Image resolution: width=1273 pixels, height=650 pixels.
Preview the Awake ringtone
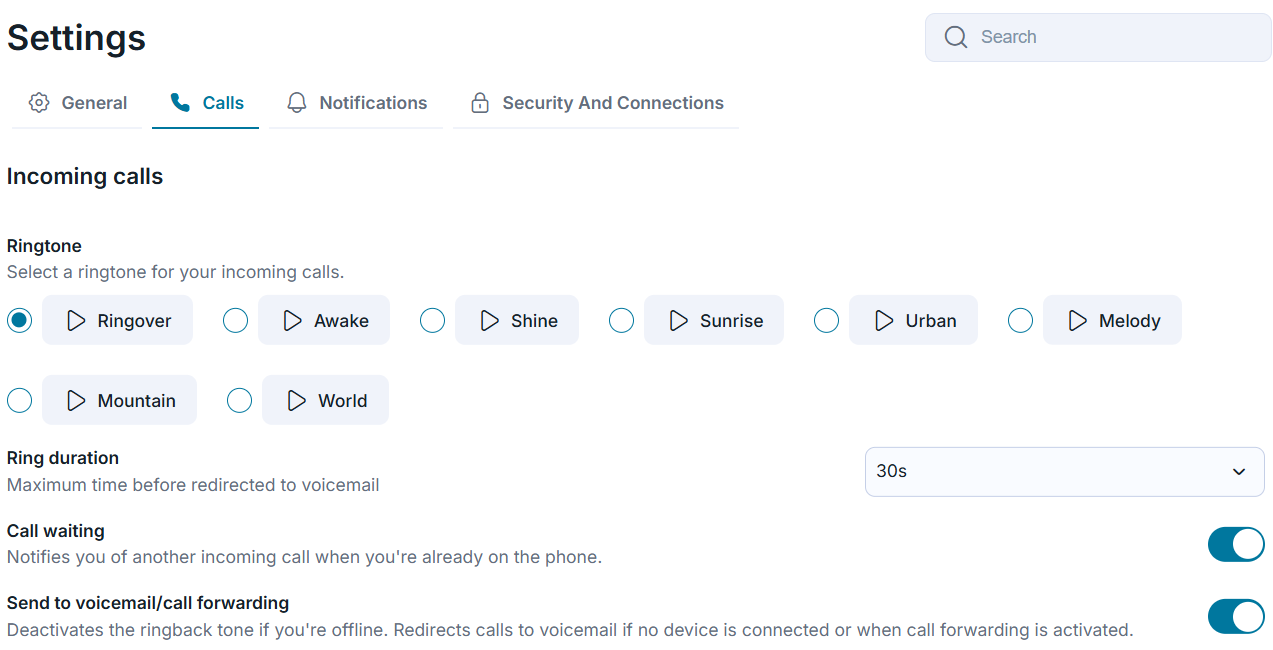click(x=324, y=320)
